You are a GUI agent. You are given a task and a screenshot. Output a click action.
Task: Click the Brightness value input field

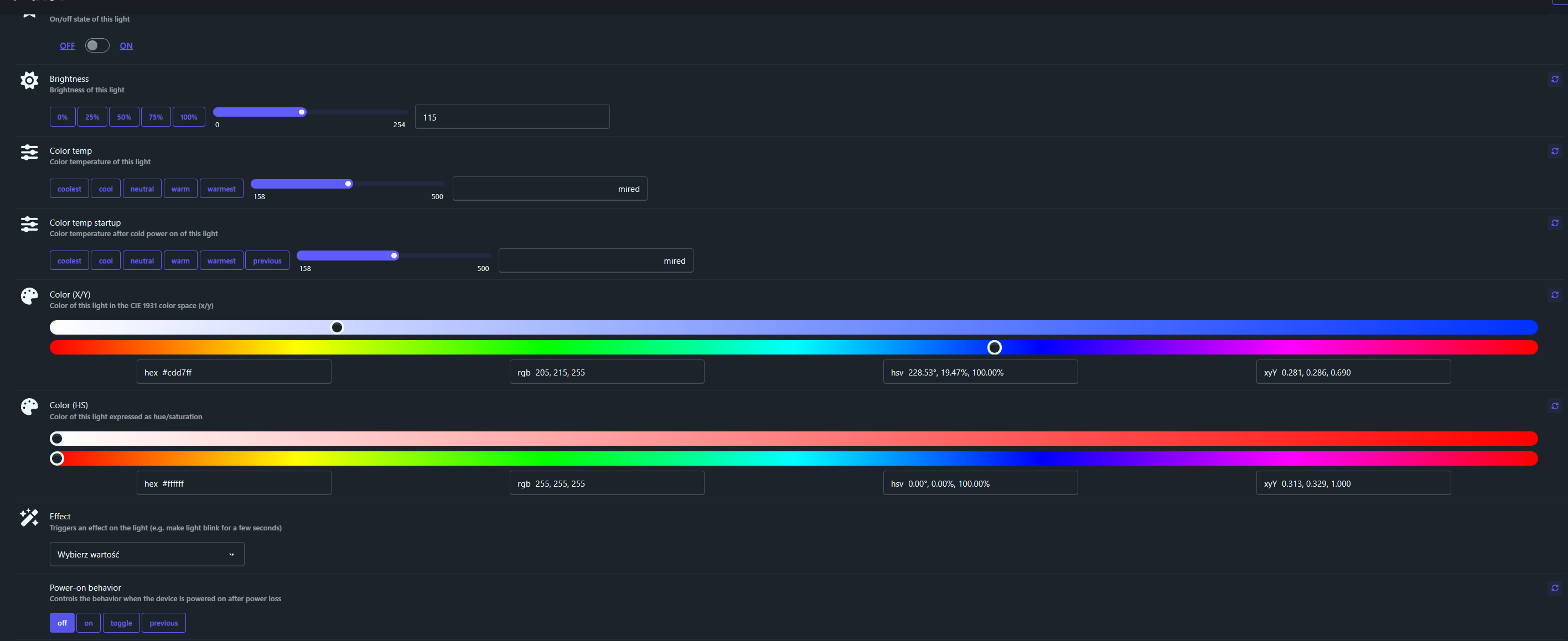pyautogui.click(x=512, y=117)
